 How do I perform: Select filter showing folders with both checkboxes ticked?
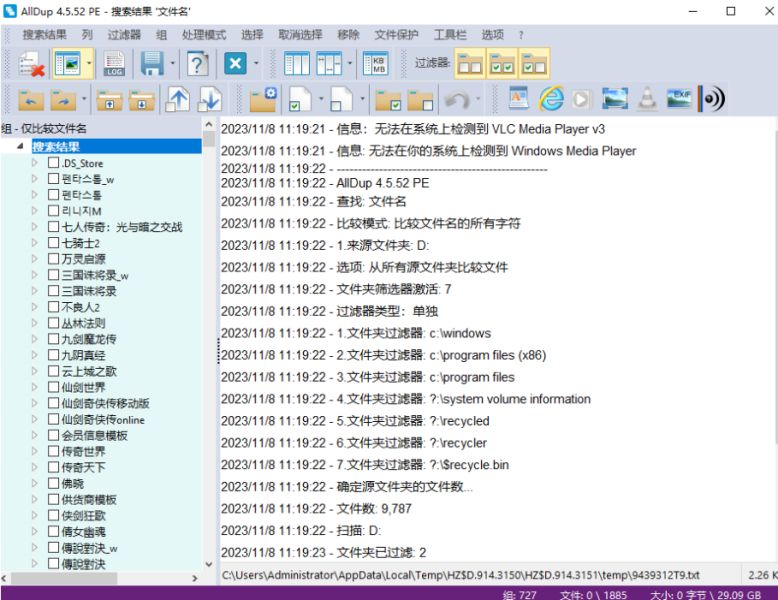[502, 64]
